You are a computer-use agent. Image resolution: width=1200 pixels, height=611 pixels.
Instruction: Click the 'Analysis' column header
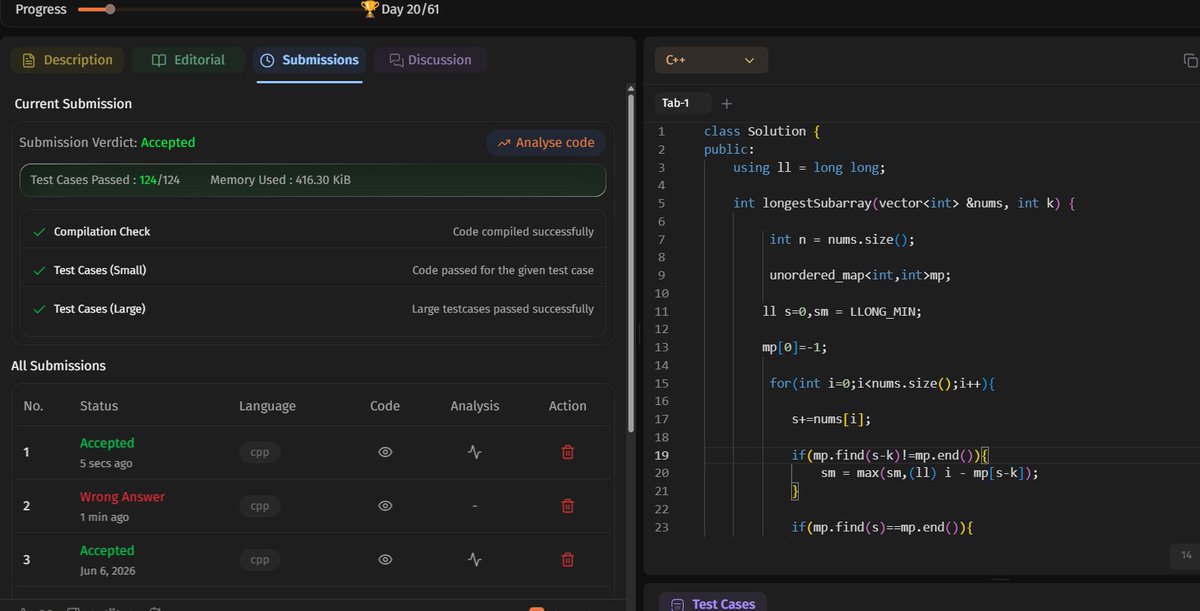pyautogui.click(x=475, y=406)
